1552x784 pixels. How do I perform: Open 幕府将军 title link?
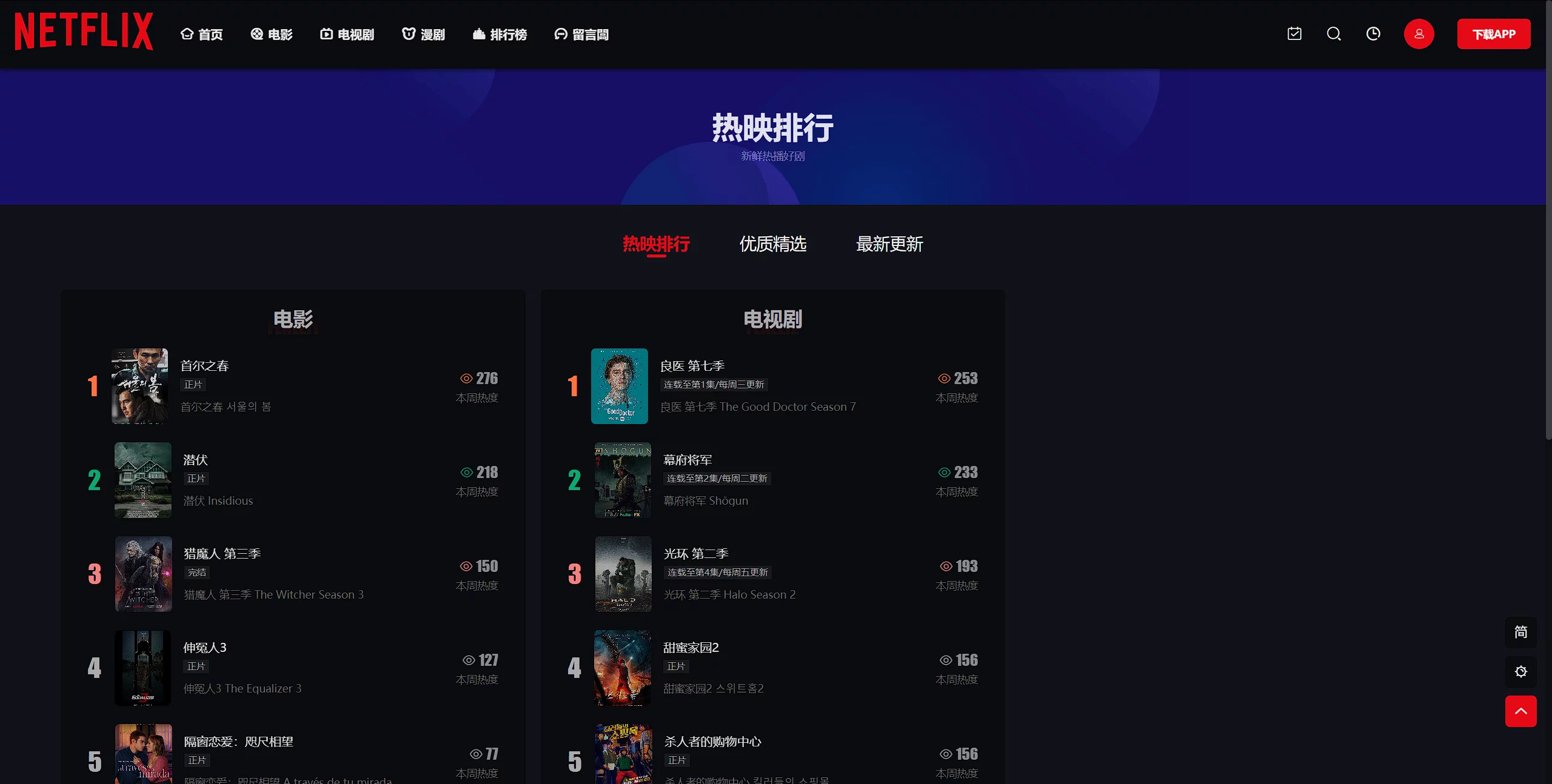tap(688, 460)
